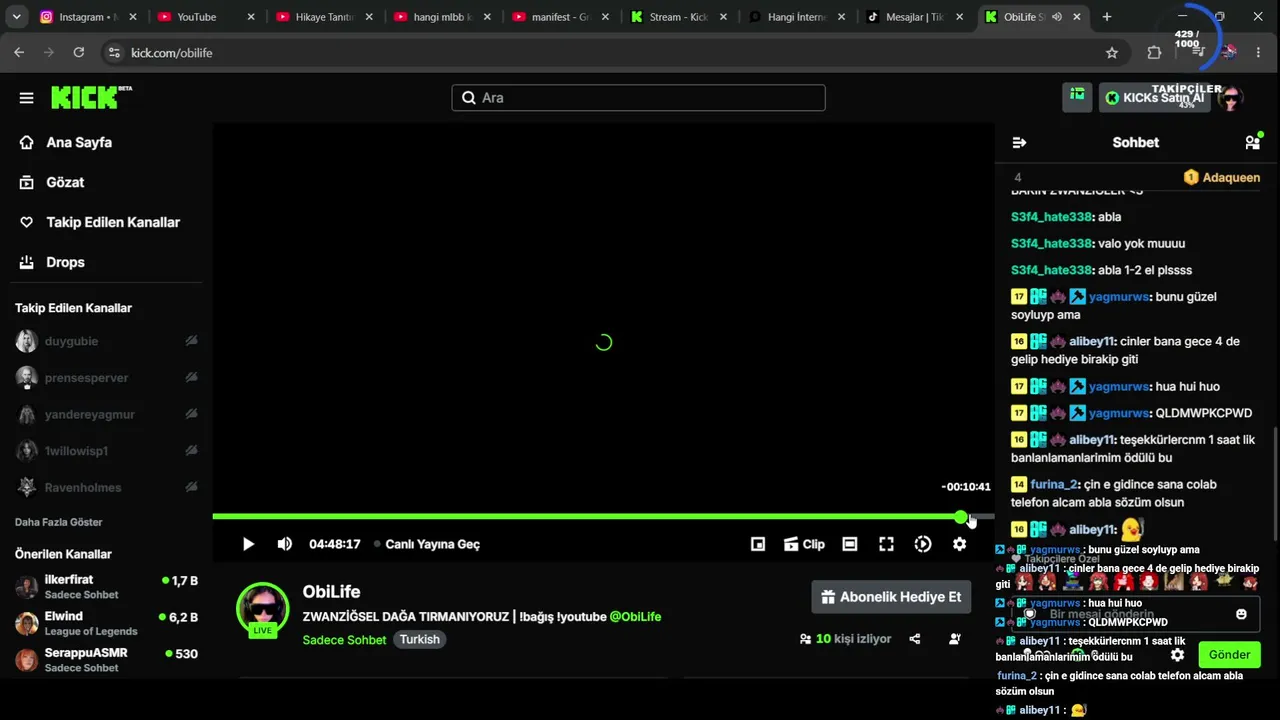Toggle theater mode for the player

(849, 544)
